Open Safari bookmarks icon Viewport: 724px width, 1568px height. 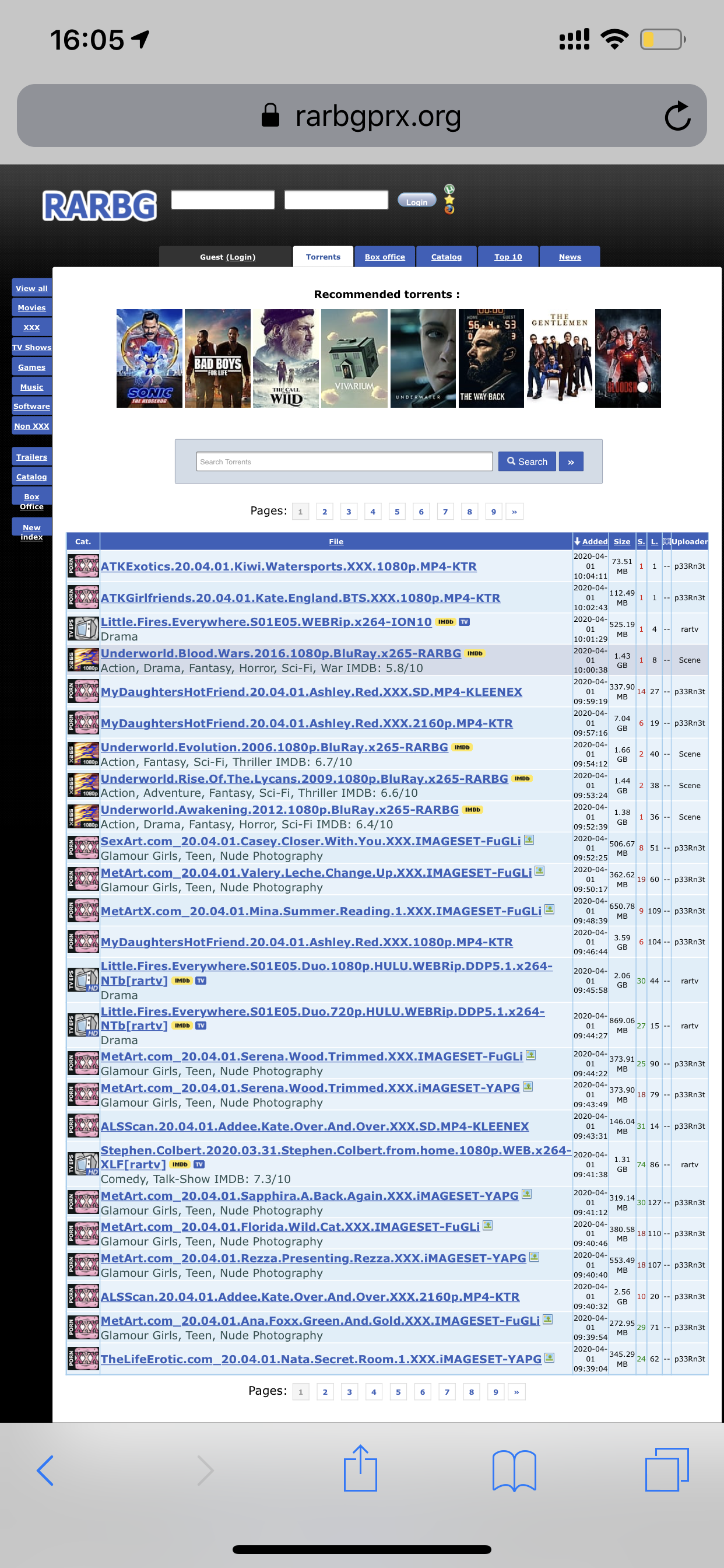[x=514, y=1471]
